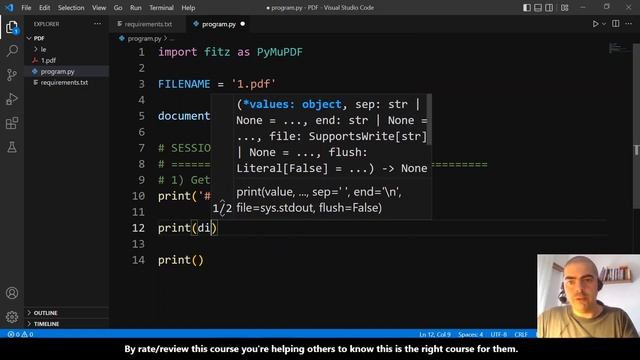The height and width of the screenshot is (360, 640).
Task: Click the FILENAME variable on line 3
Action: click(x=184, y=84)
